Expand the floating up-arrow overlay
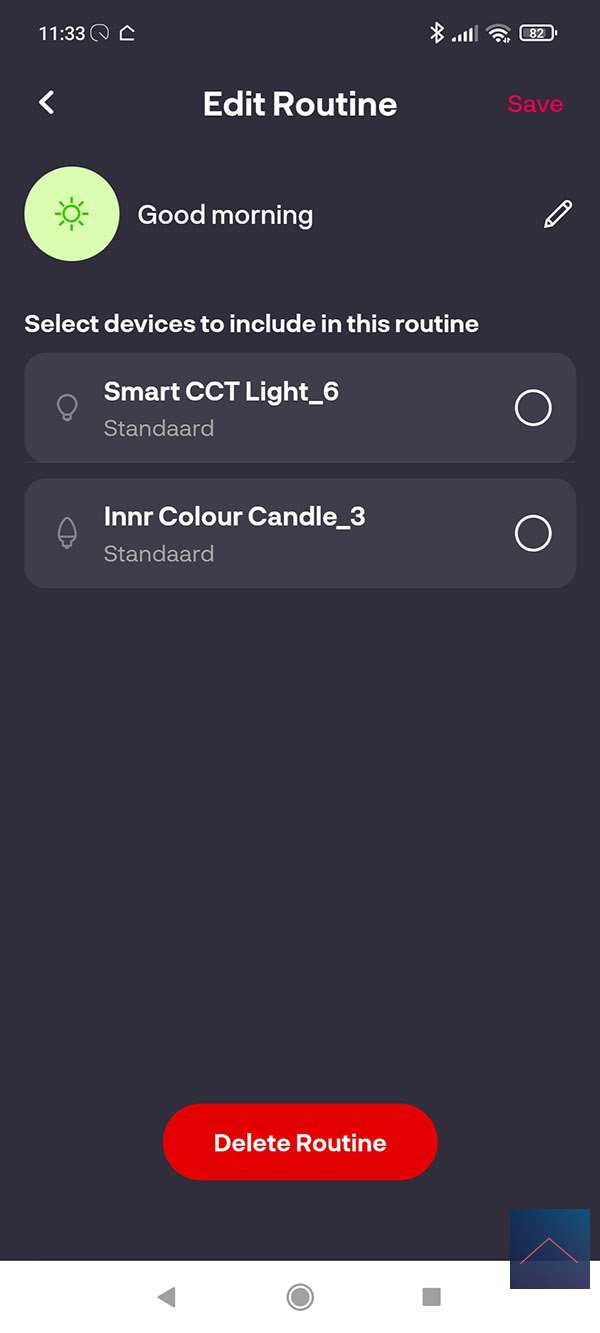This screenshot has height=1333, width=600. (549, 1249)
